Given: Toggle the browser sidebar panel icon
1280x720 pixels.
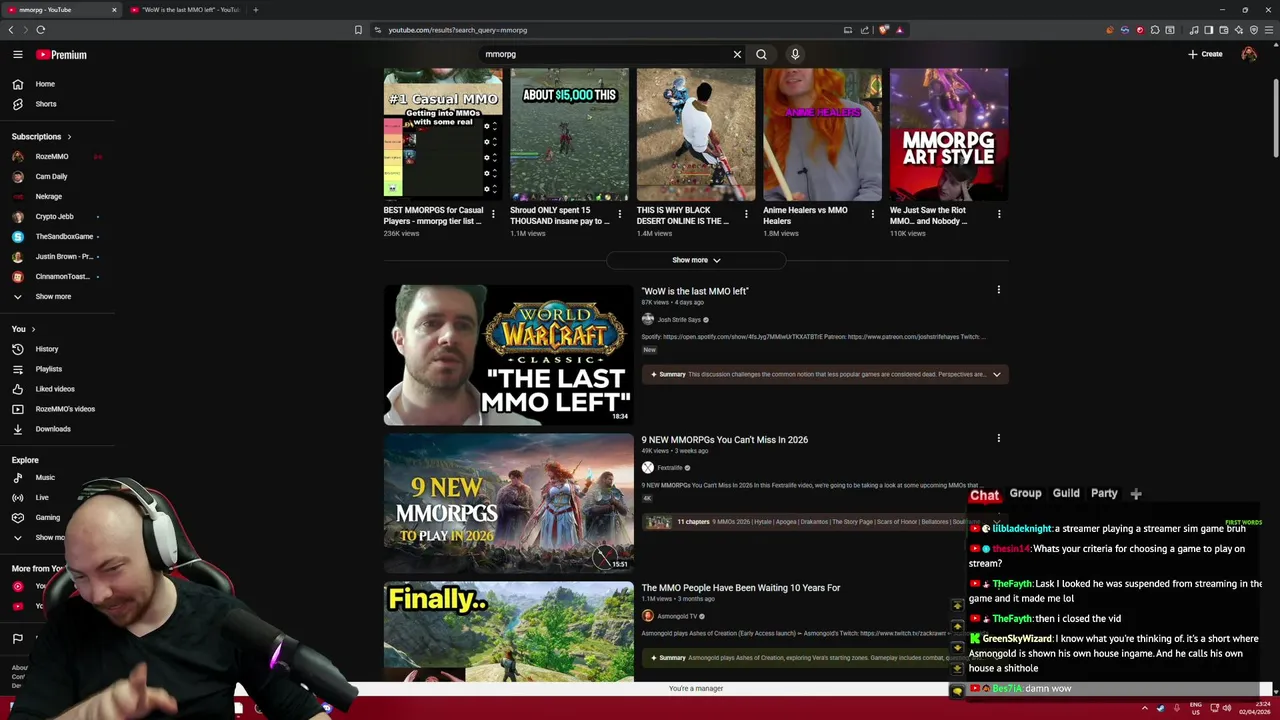Looking at the screenshot, I should pyautogui.click(x=1208, y=30).
